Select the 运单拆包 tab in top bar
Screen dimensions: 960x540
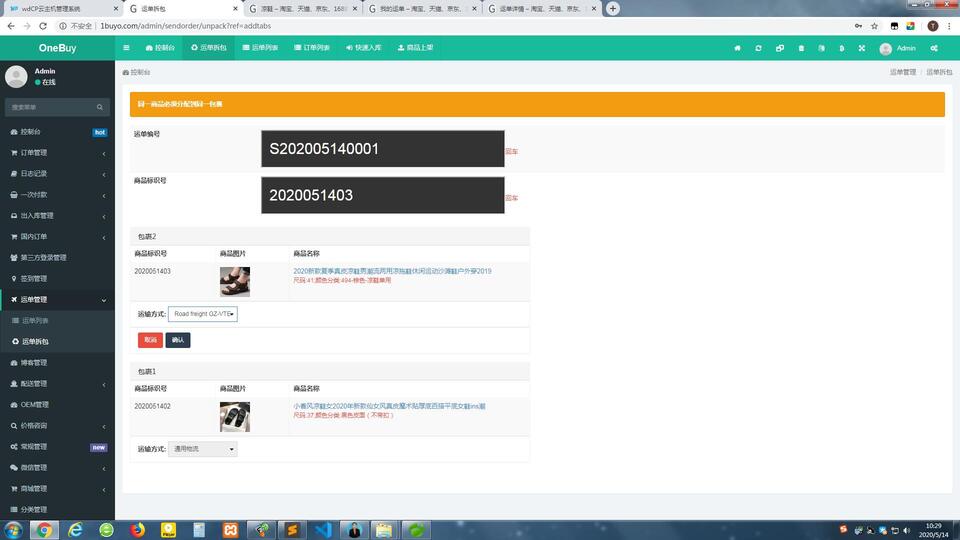pos(209,48)
